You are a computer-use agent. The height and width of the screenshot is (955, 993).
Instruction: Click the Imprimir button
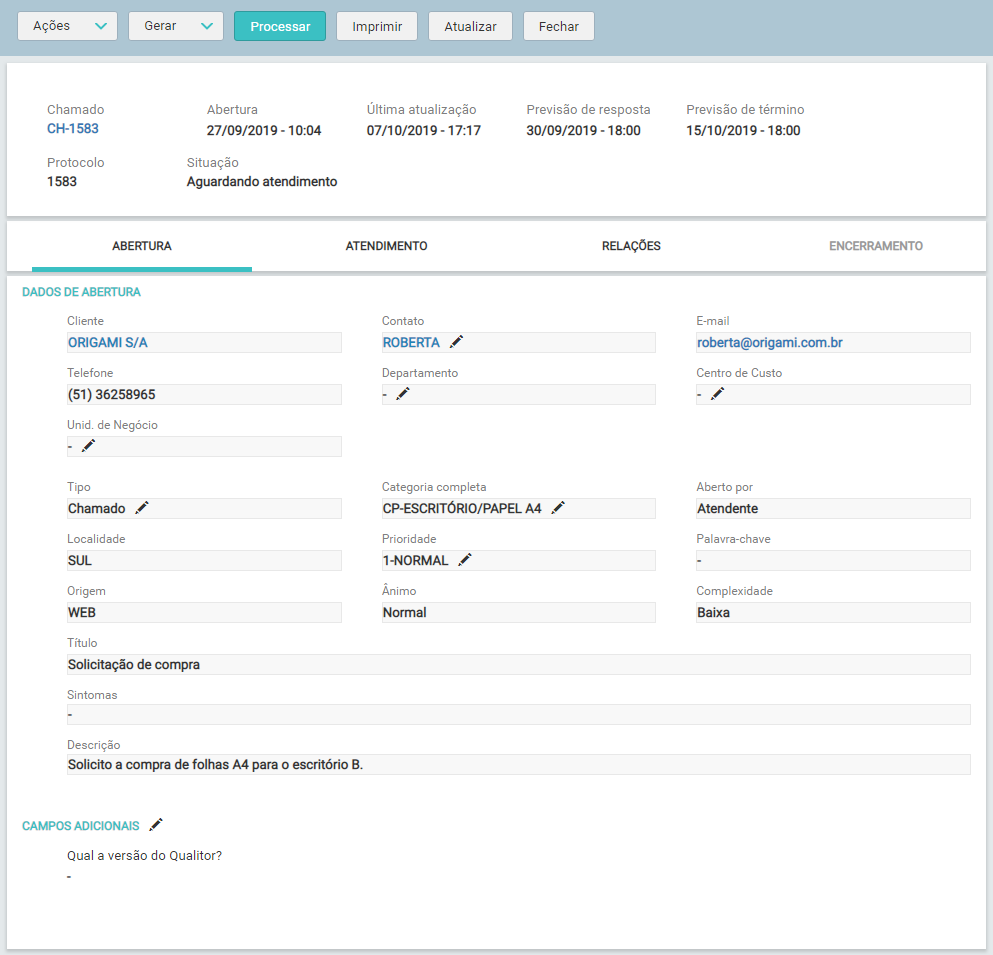377,26
